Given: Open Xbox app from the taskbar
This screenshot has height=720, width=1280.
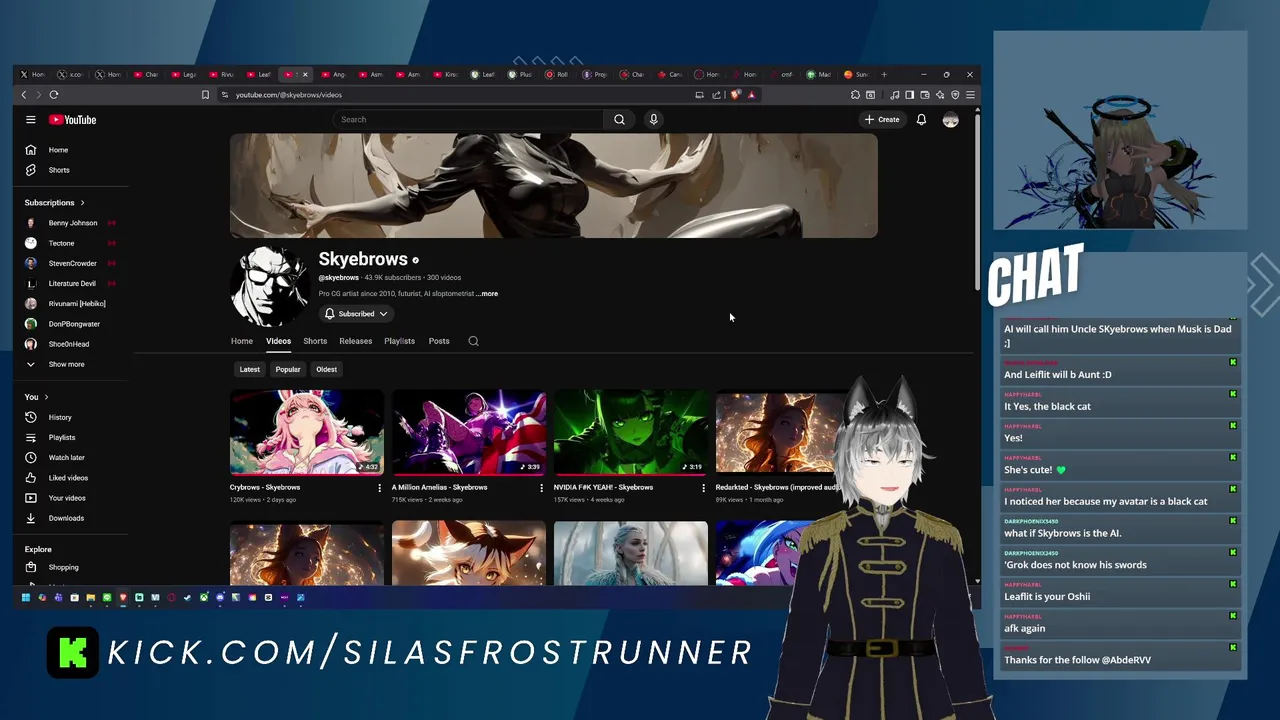Looking at the screenshot, I should 204,598.
